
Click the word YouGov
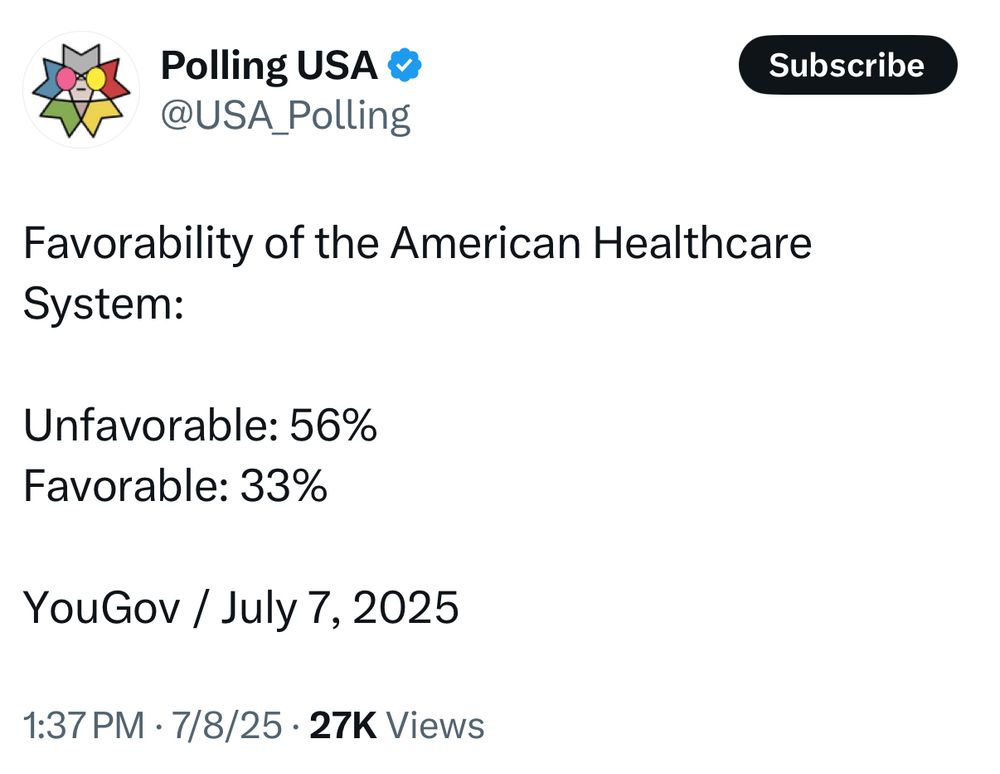click(102, 608)
